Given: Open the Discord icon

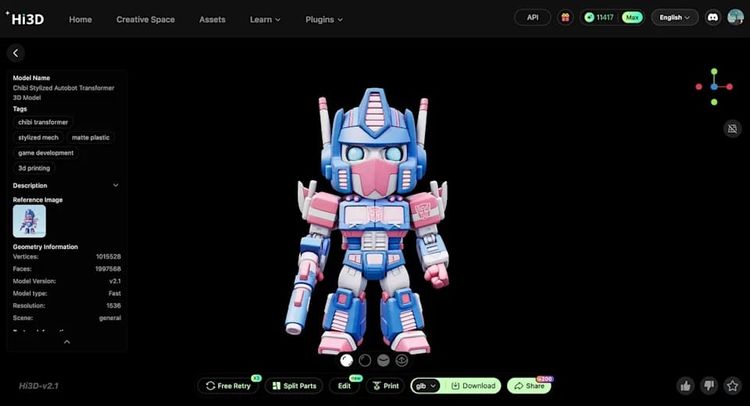Looking at the screenshot, I should 713,18.
